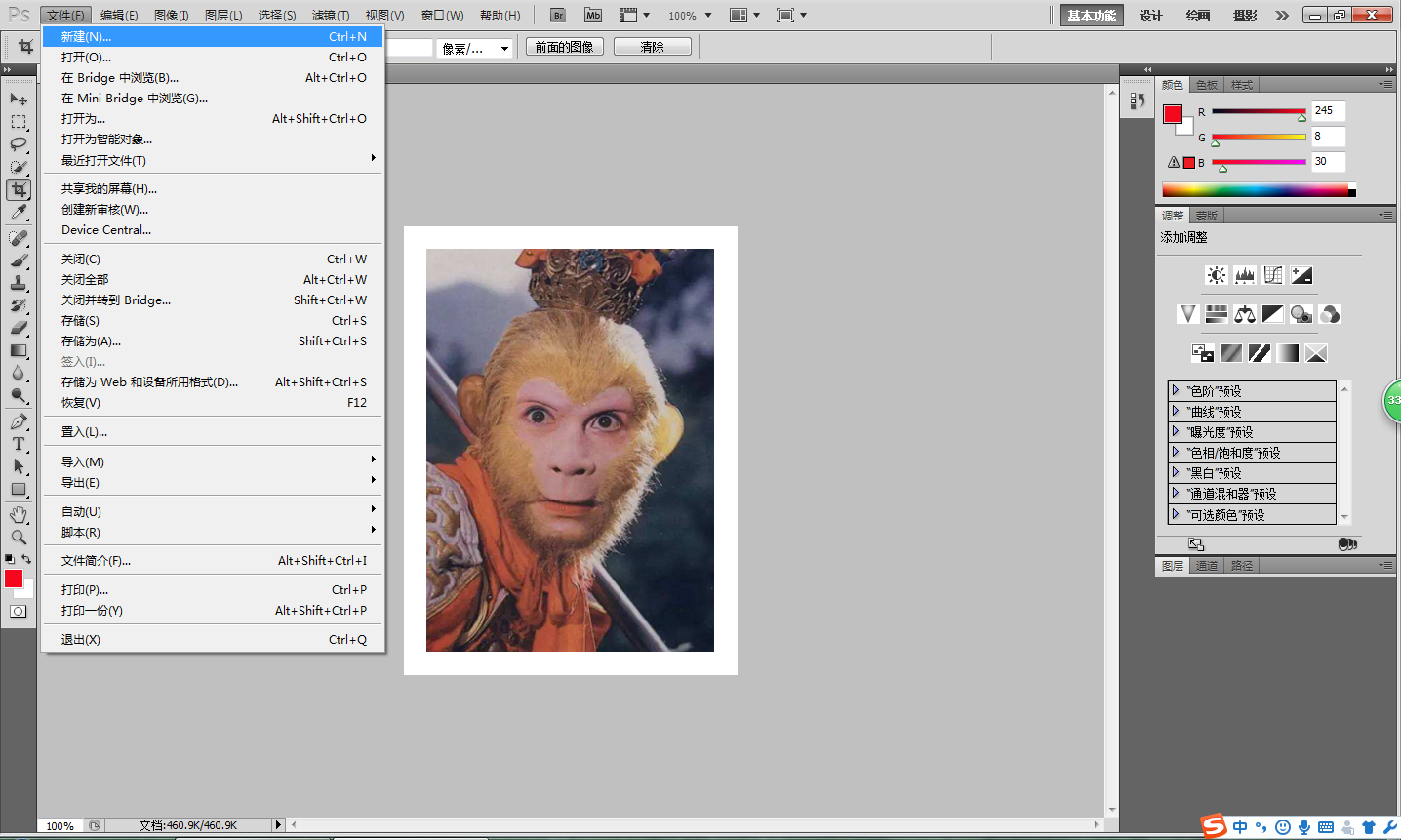The width and height of the screenshot is (1401, 840).
Task: Open the 滤镜(T) menu
Action: click(331, 16)
